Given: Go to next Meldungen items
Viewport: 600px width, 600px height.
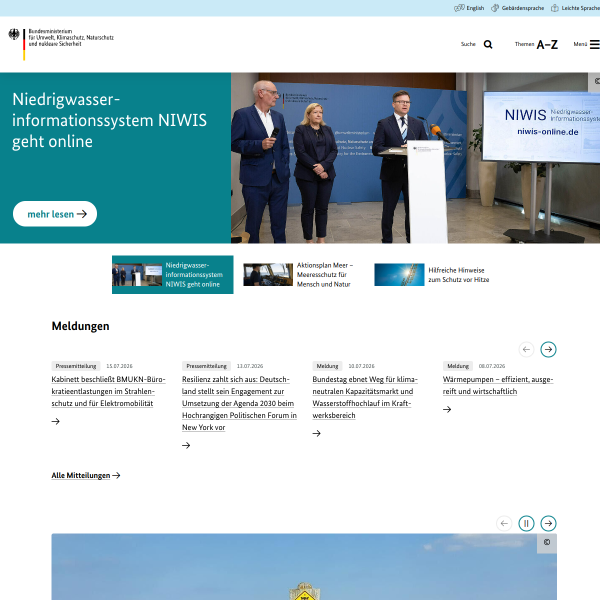Looking at the screenshot, I should click(x=548, y=349).
